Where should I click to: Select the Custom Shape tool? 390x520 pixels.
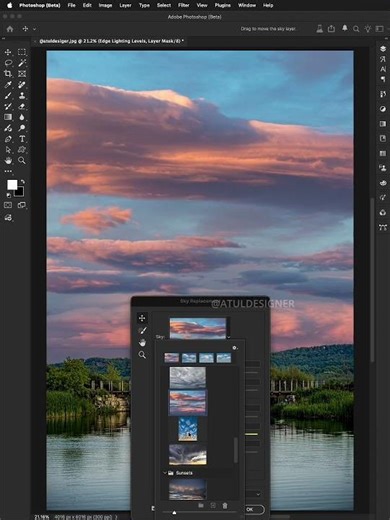[x=22, y=150]
